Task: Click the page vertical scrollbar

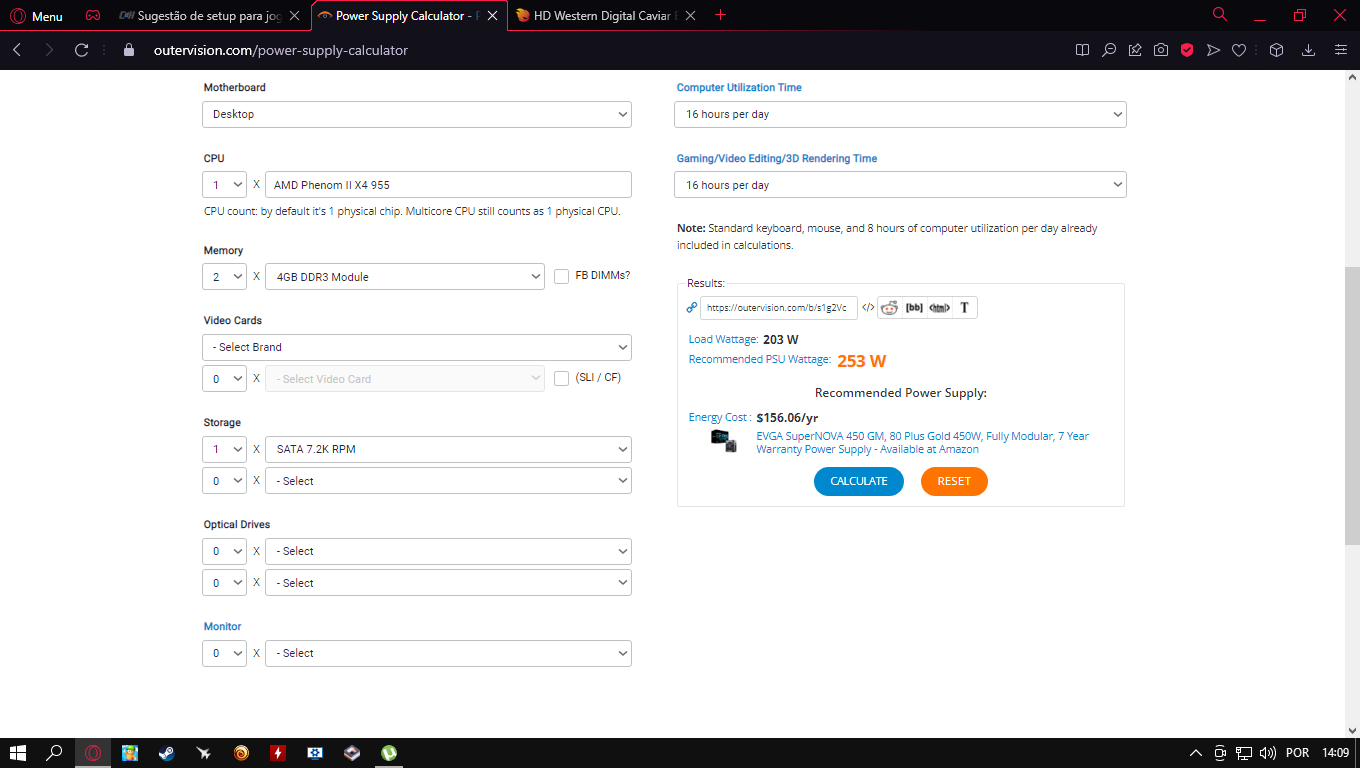Action: 1352,406
